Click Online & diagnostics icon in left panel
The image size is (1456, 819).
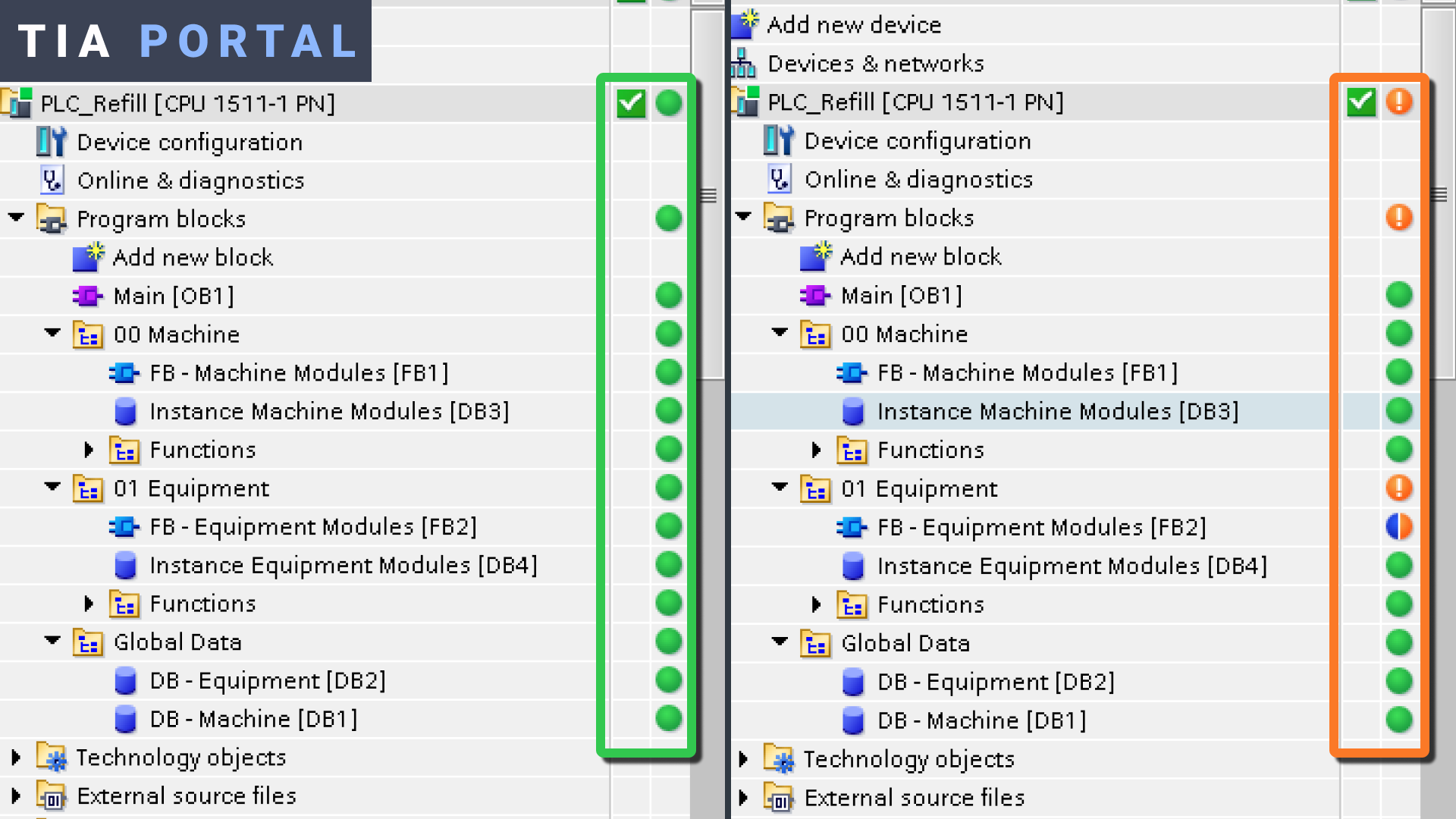point(52,180)
